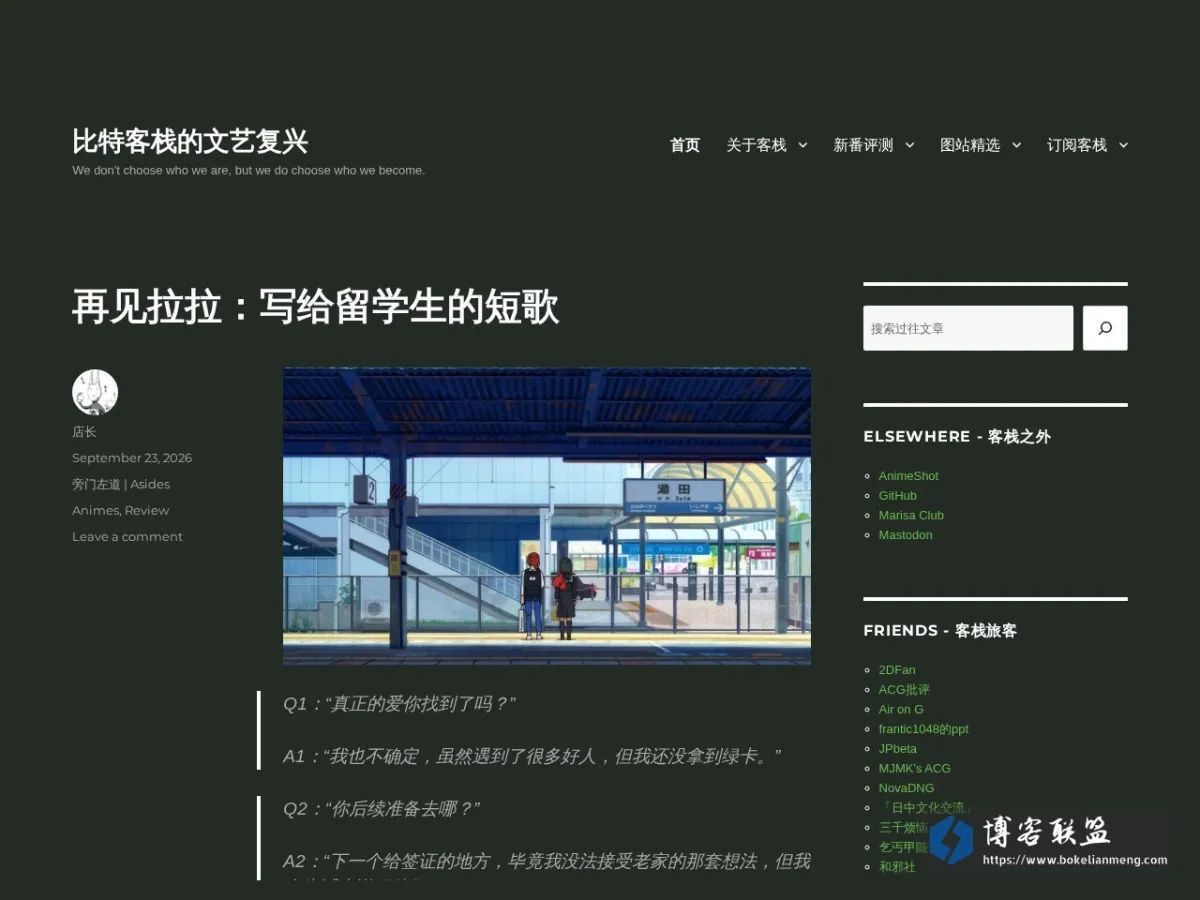Open the 新番评测 menu item
Viewport: 1200px width, 900px height.
point(864,145)
